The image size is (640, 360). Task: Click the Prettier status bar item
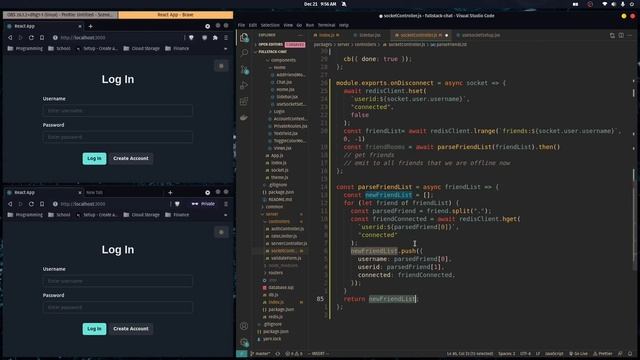click(x=603, y=353)
